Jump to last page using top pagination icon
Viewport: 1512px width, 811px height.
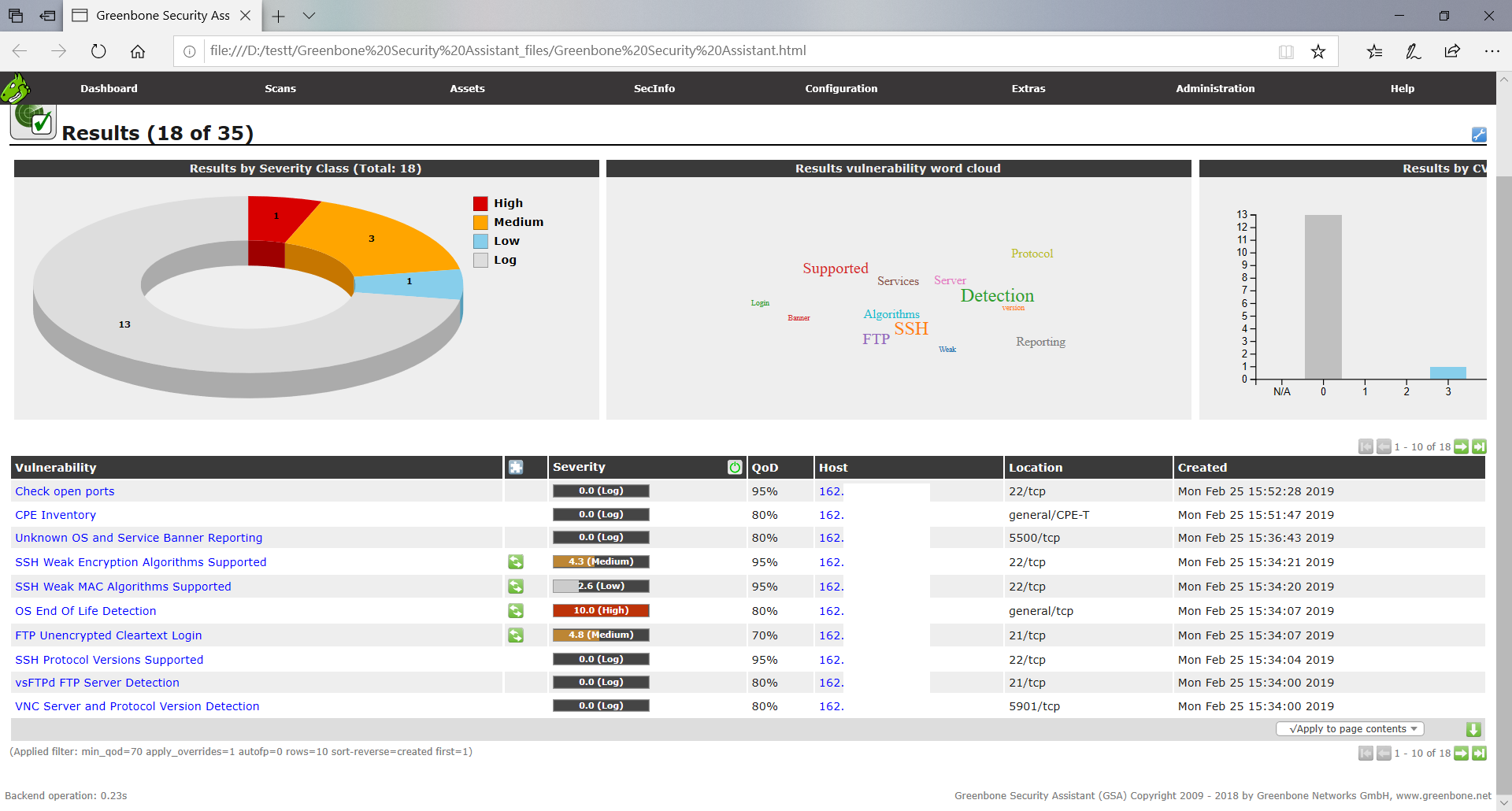[1479, 446]
